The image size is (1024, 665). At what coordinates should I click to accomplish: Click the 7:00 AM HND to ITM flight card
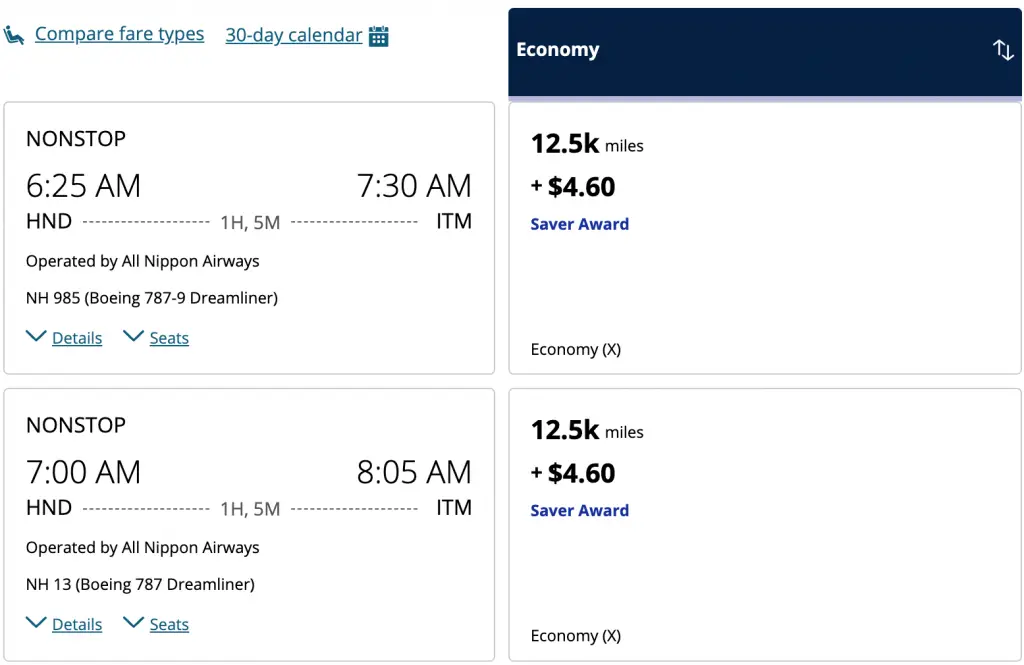pyautogui.click(x=249, y=487)
